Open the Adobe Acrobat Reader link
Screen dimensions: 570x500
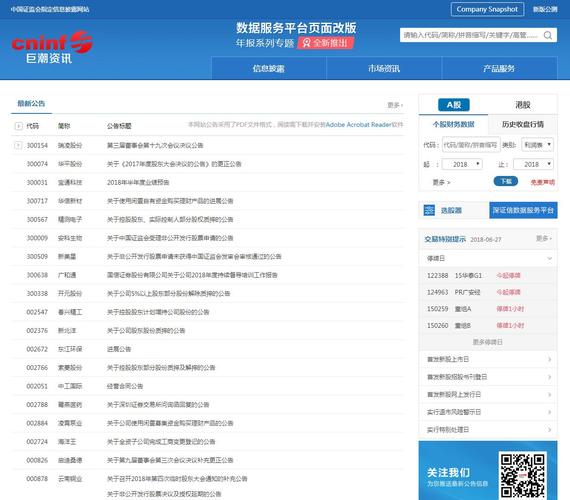(x=359, y=125)
